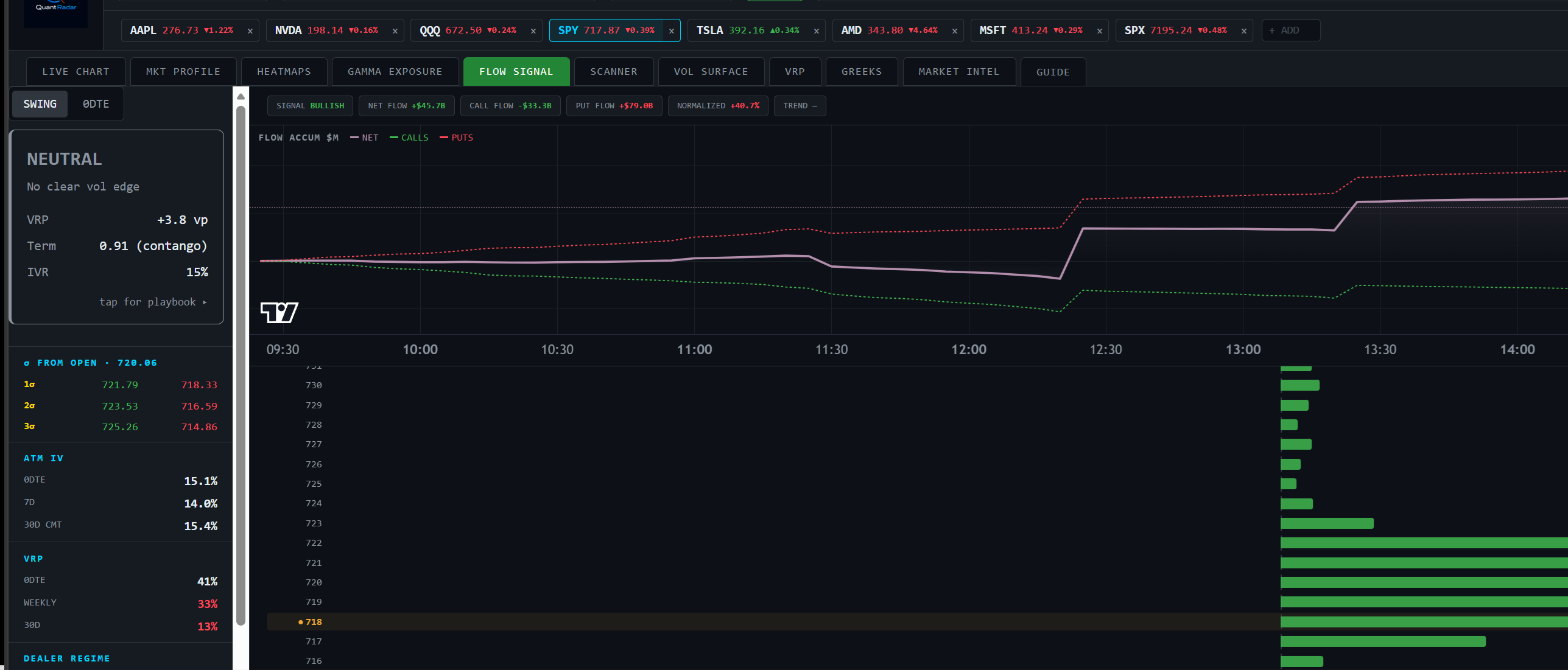Select SWING mode toggle
This screenshot has width=1568, height=670.
40,104
